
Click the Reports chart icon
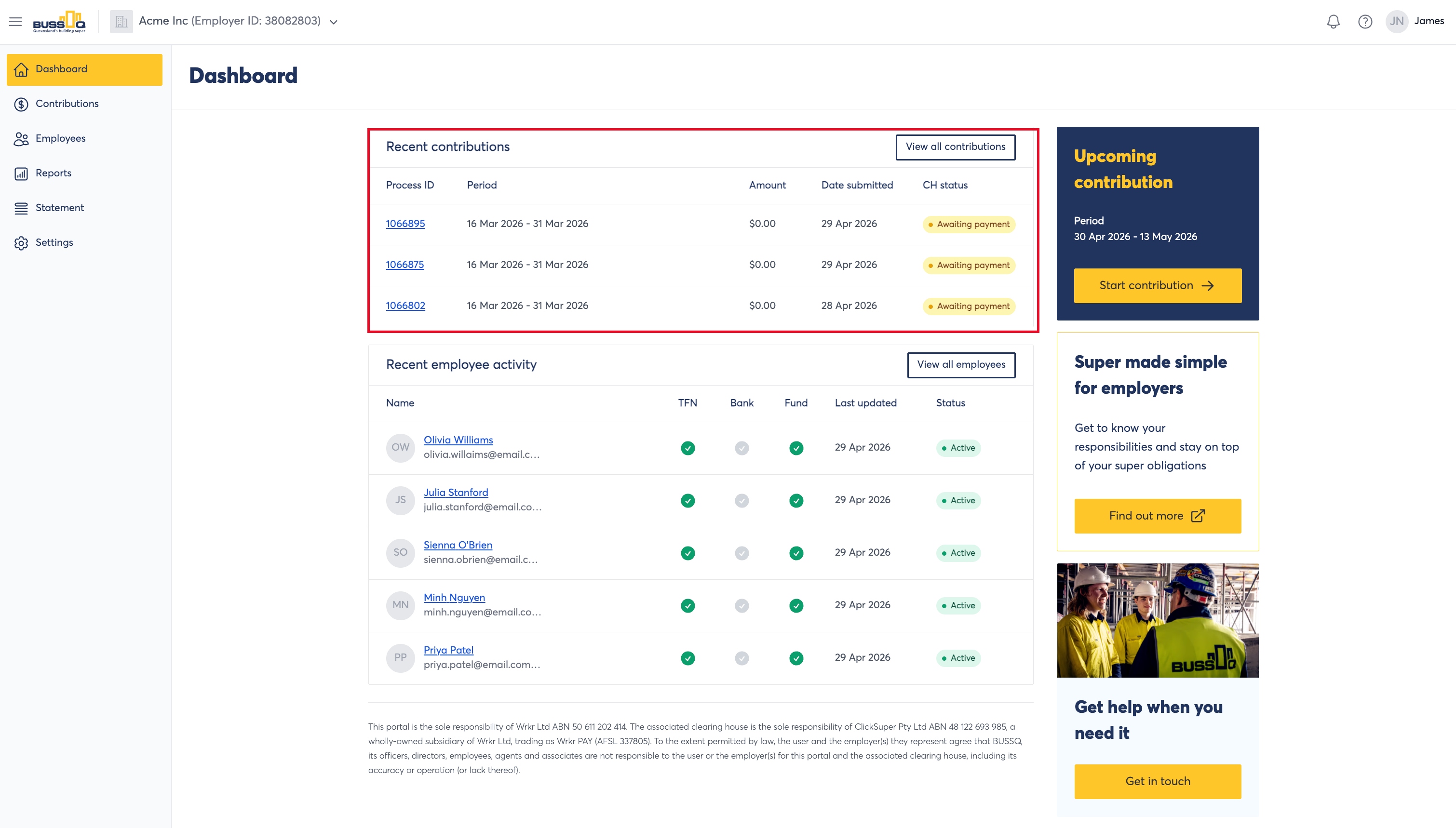(21, 174)
